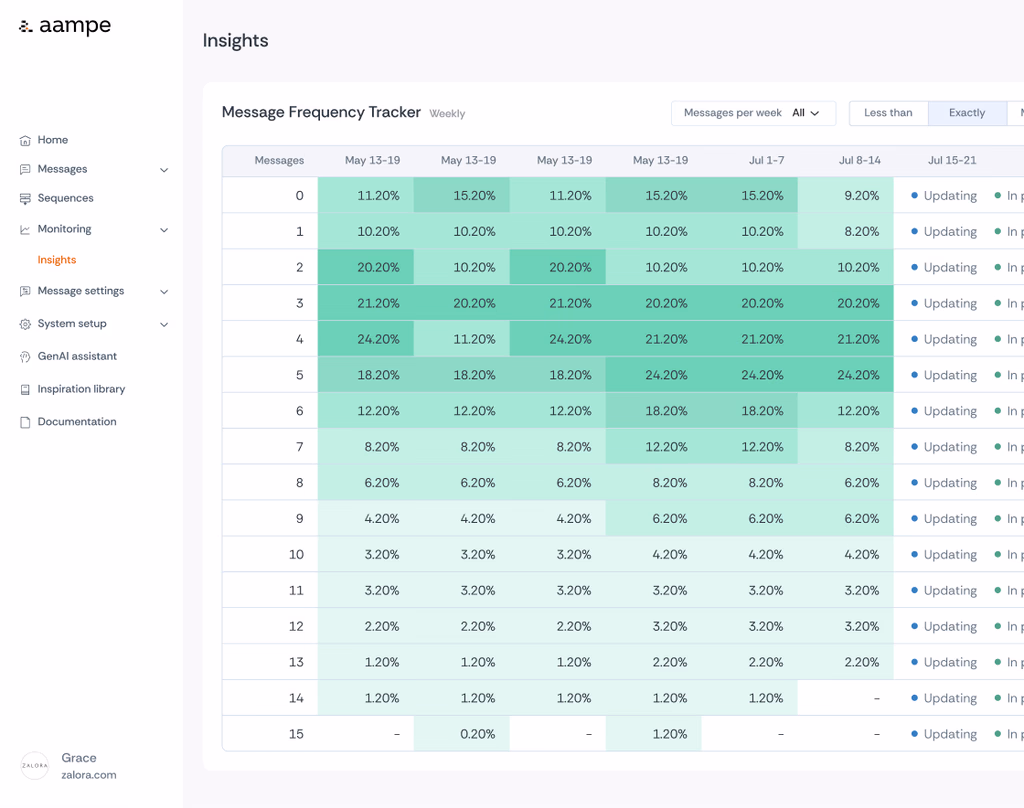Click the Monitoring chart icon
This screenshot has width=1024, height=808.
(x=25, y=229)
